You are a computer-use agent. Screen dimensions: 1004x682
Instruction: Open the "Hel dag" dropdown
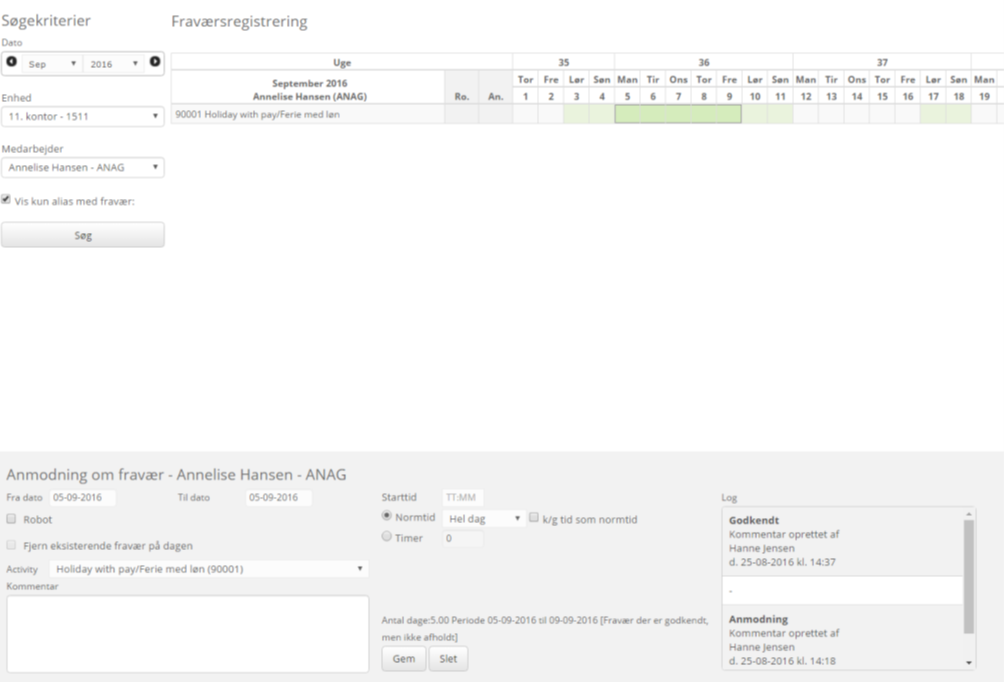(x=480, y=517)
